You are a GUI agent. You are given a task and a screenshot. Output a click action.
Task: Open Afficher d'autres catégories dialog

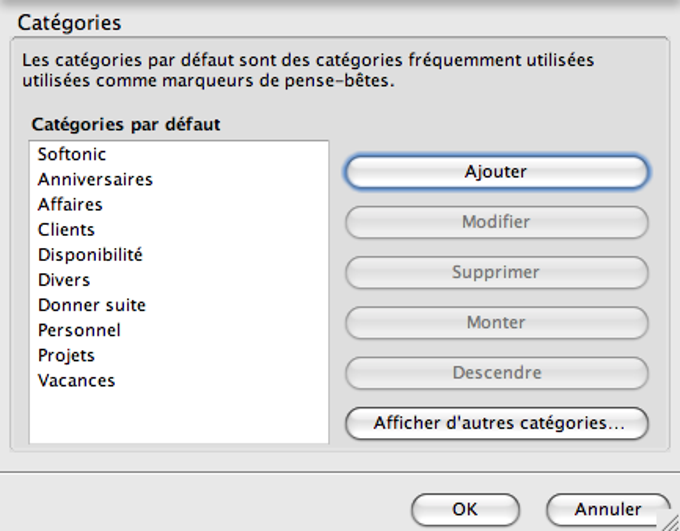pos(496,423)
